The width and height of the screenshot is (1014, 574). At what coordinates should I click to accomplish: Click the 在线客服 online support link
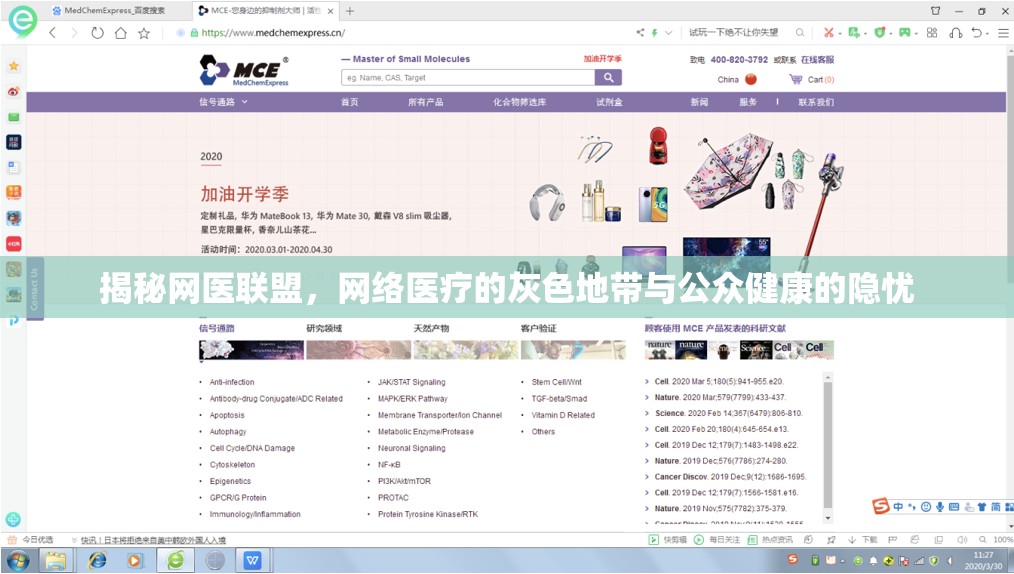[817, 59]
